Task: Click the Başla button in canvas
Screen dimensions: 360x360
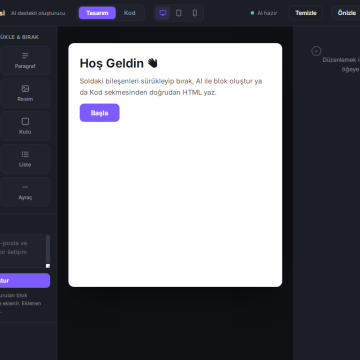Action: (99, 113)
